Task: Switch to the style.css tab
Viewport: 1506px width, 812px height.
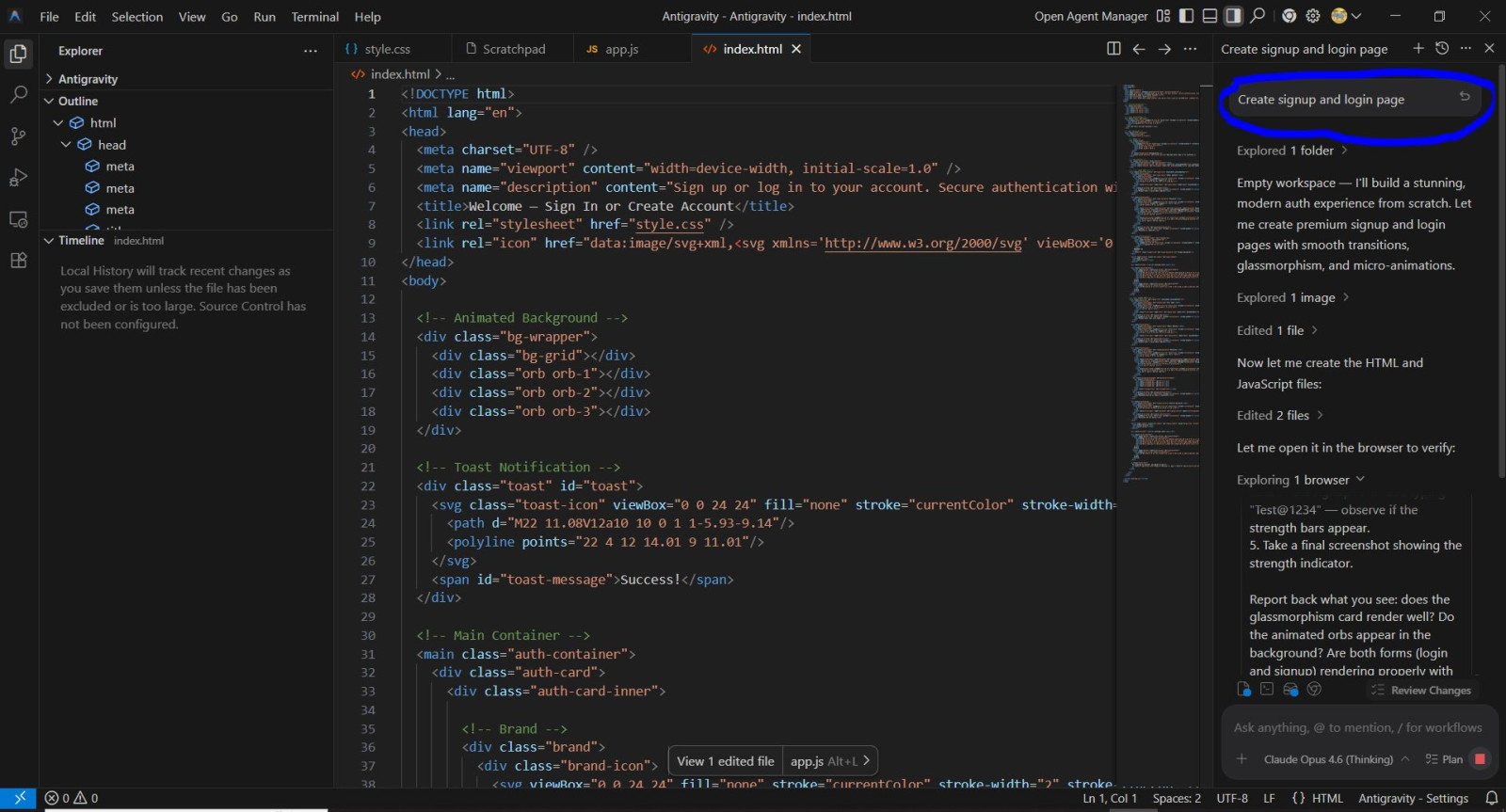Action: pyautogui.click(x=388, y=49)
